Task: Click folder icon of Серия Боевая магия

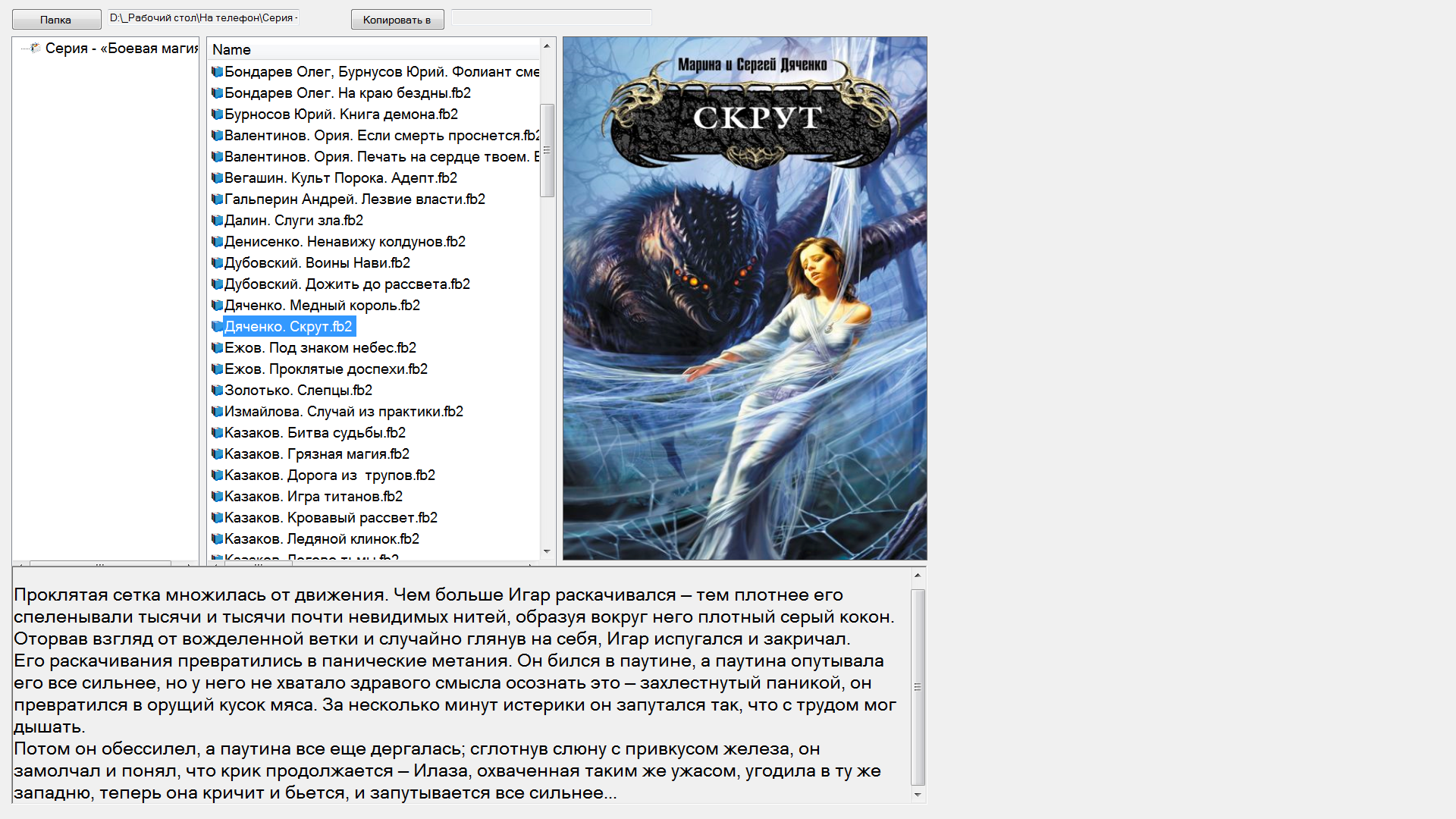Action: (x=36, y=49)
